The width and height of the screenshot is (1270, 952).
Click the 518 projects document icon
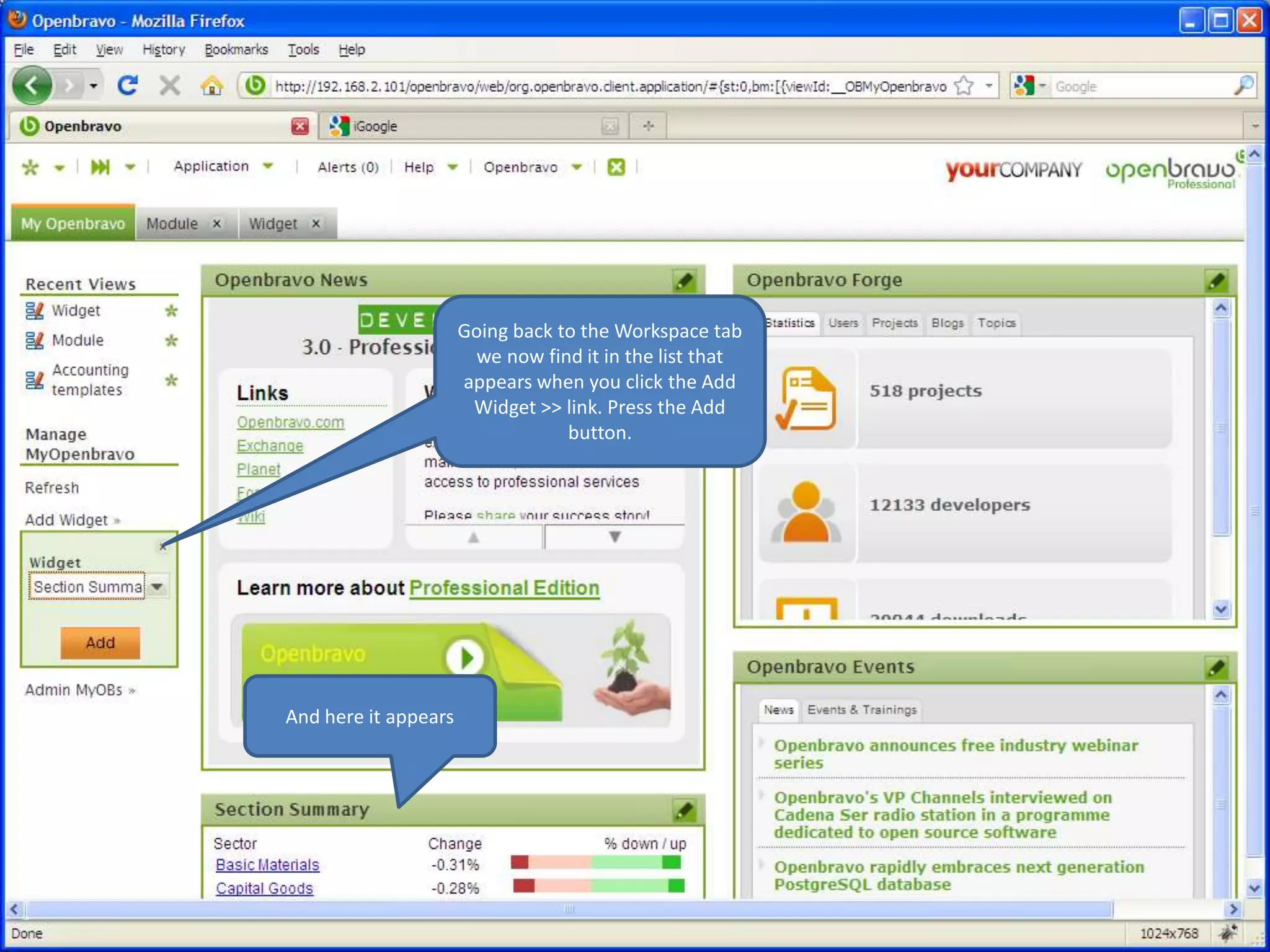pyautogui.click(x=806, y=399)
